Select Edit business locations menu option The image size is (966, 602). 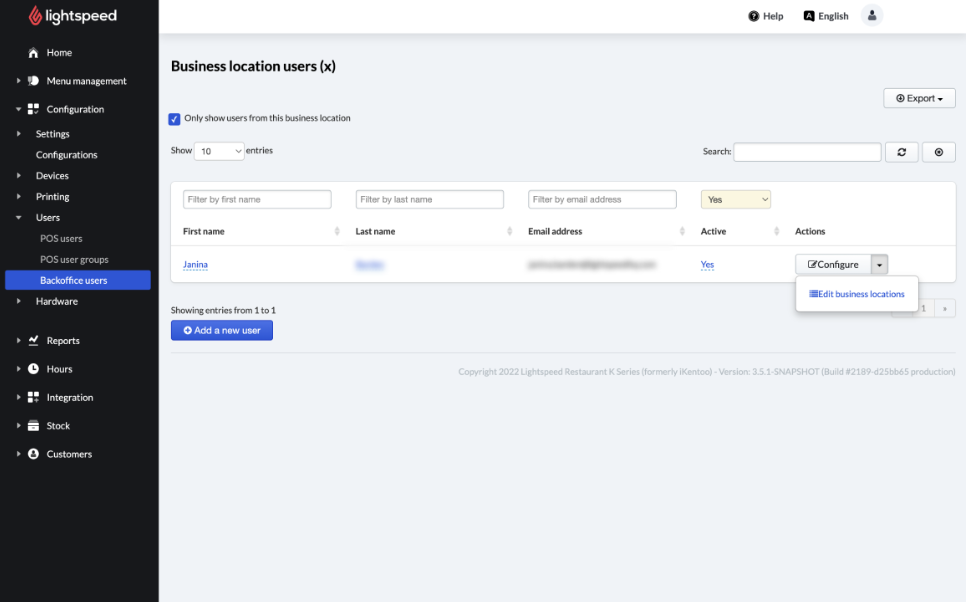click(x=857, y=294)
